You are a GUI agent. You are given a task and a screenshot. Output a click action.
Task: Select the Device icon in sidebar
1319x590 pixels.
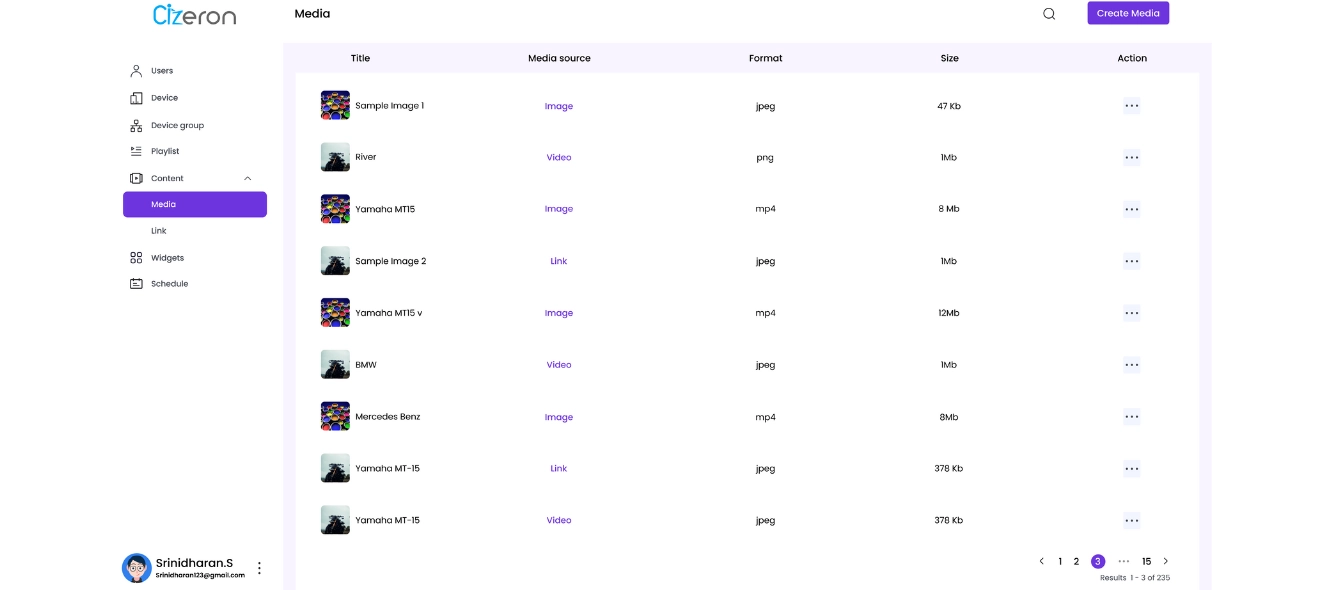click(x=136, y=98)
